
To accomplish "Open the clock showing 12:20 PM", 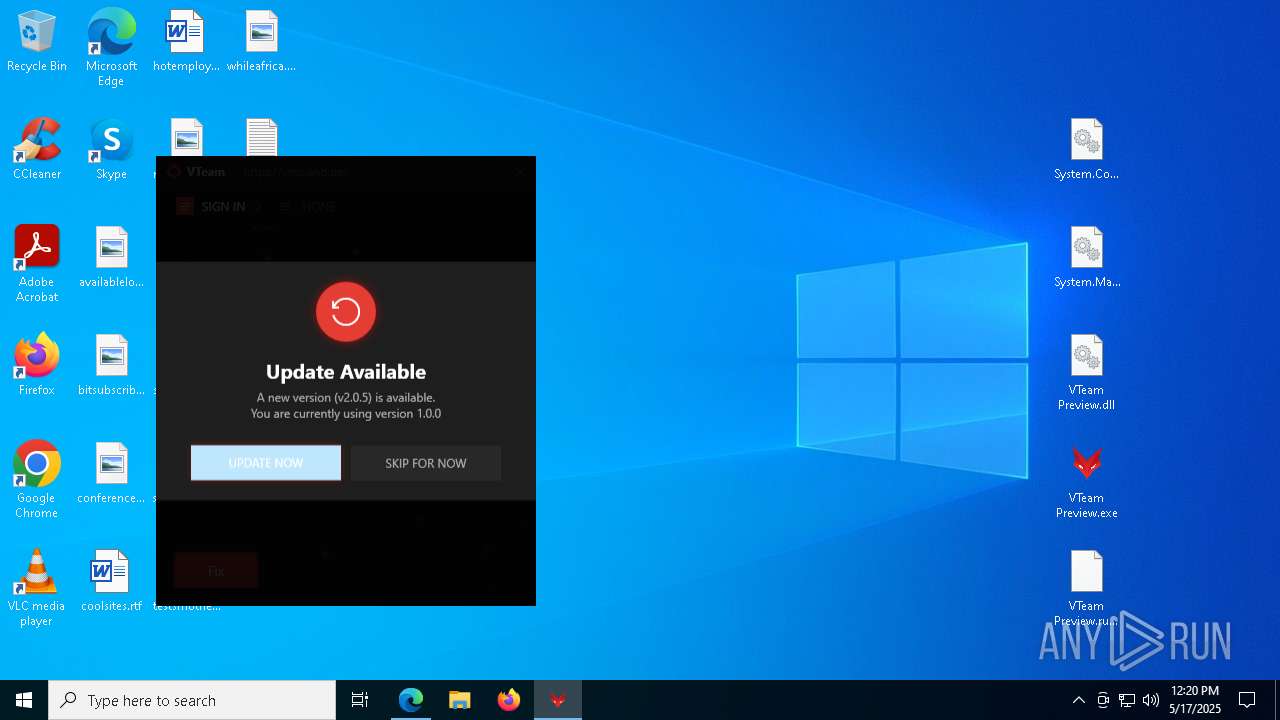I will (x=1195, y=700).
